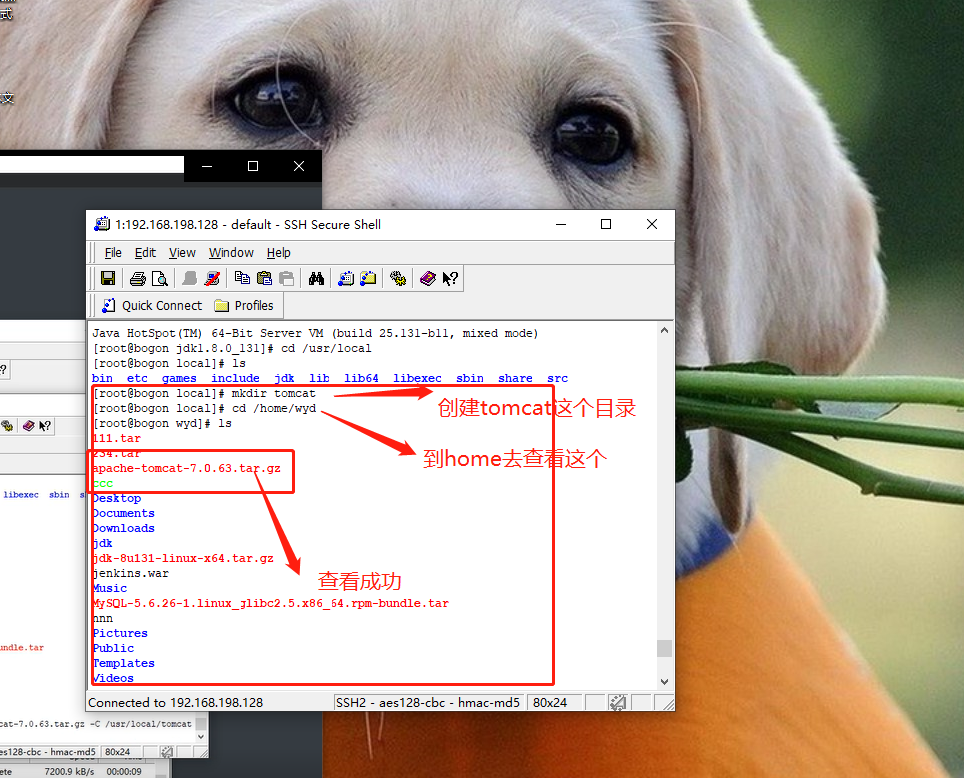Open the File menu
Viewport: 964px width, 778px height.
tap(113, 253)
